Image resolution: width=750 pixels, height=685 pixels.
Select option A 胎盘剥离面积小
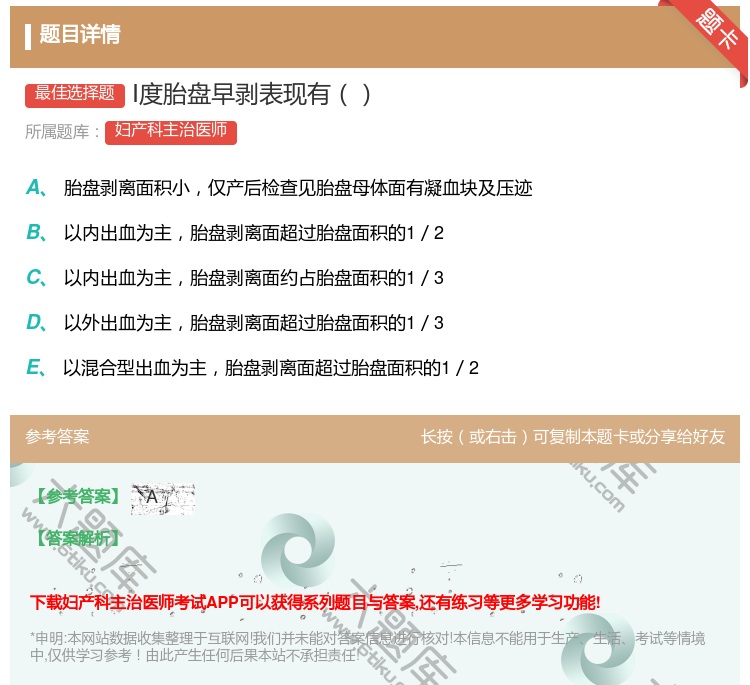point(279,188)
